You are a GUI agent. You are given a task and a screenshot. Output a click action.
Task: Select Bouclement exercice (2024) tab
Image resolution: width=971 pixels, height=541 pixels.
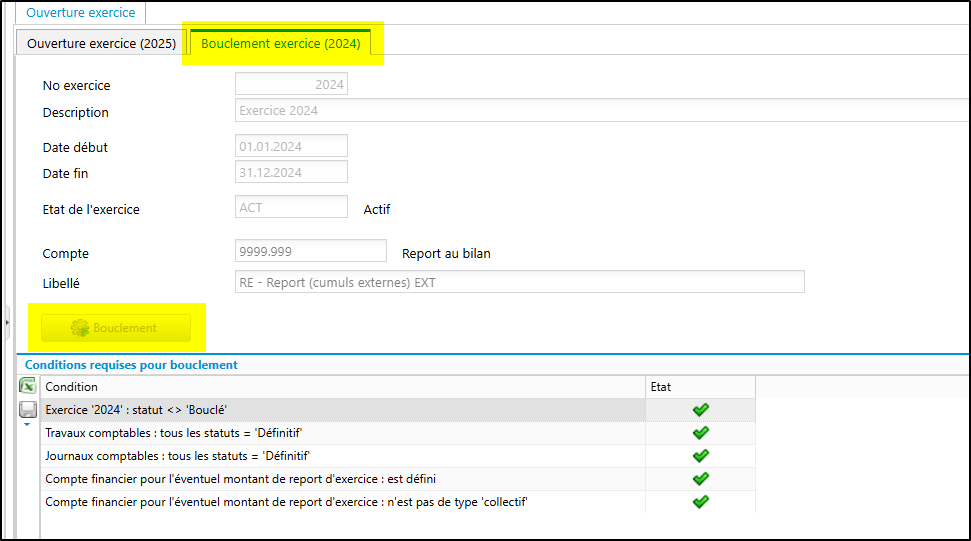tap(281, 43)
